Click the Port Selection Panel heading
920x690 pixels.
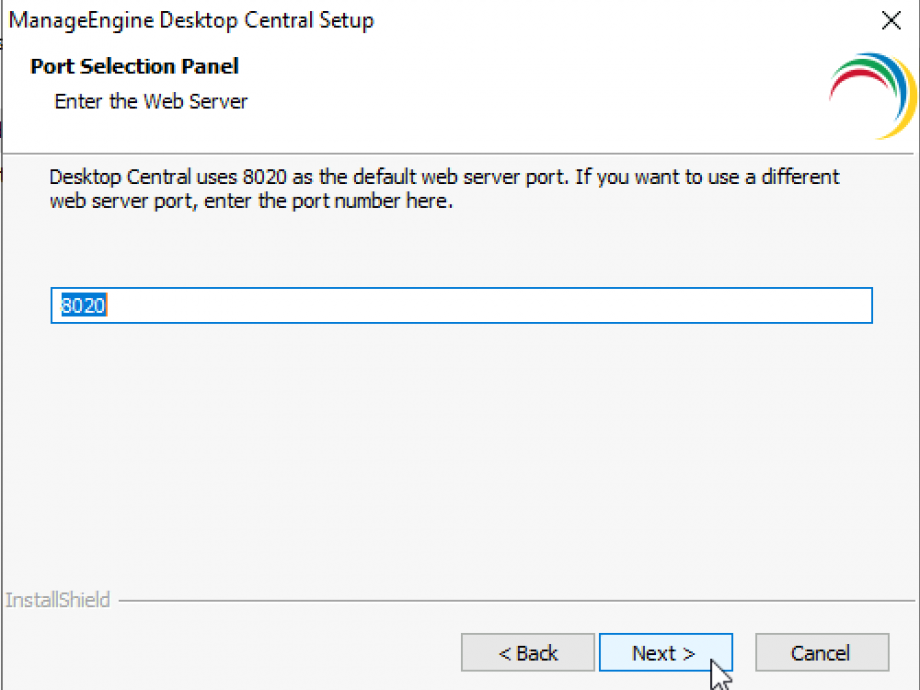134,66
